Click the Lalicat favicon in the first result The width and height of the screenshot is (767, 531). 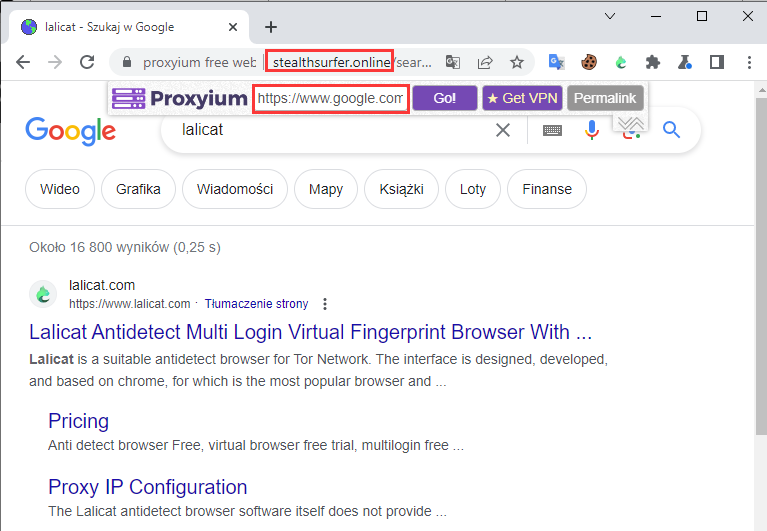43,294
